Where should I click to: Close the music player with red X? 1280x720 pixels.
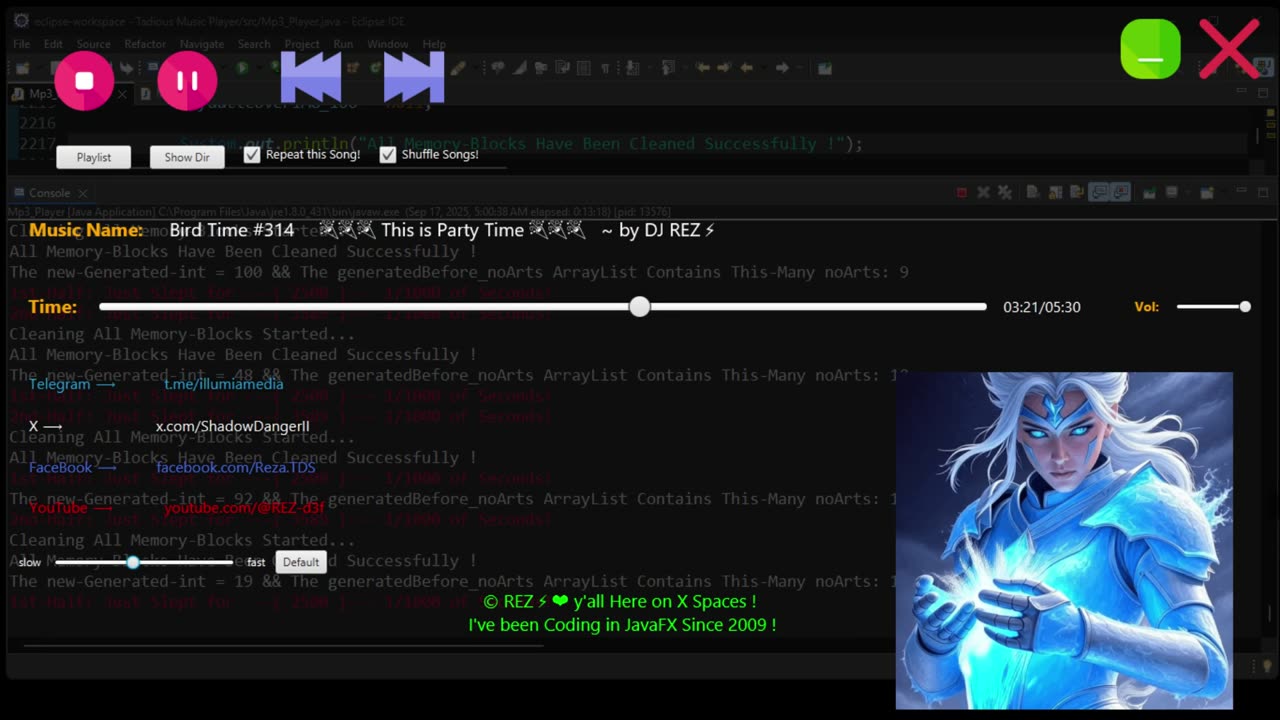coord(1229,49)
